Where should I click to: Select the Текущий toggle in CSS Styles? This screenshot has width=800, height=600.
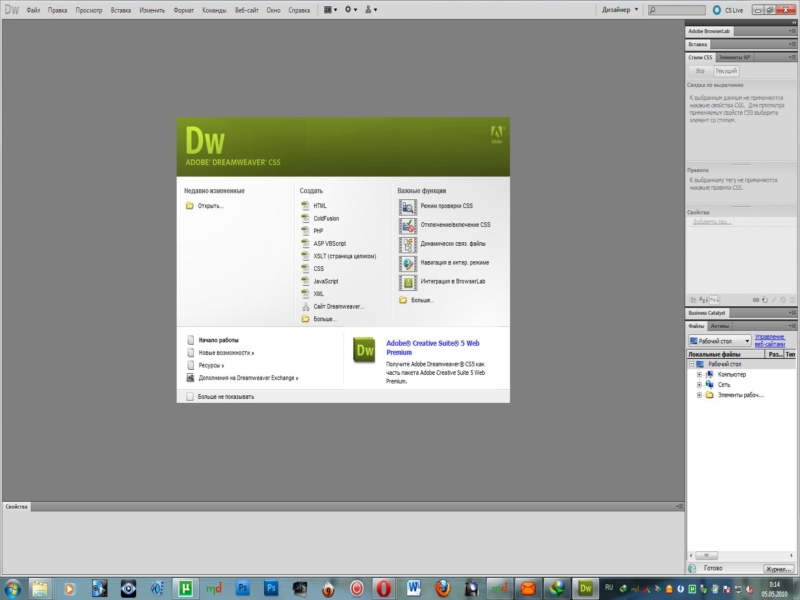point(726,71)
